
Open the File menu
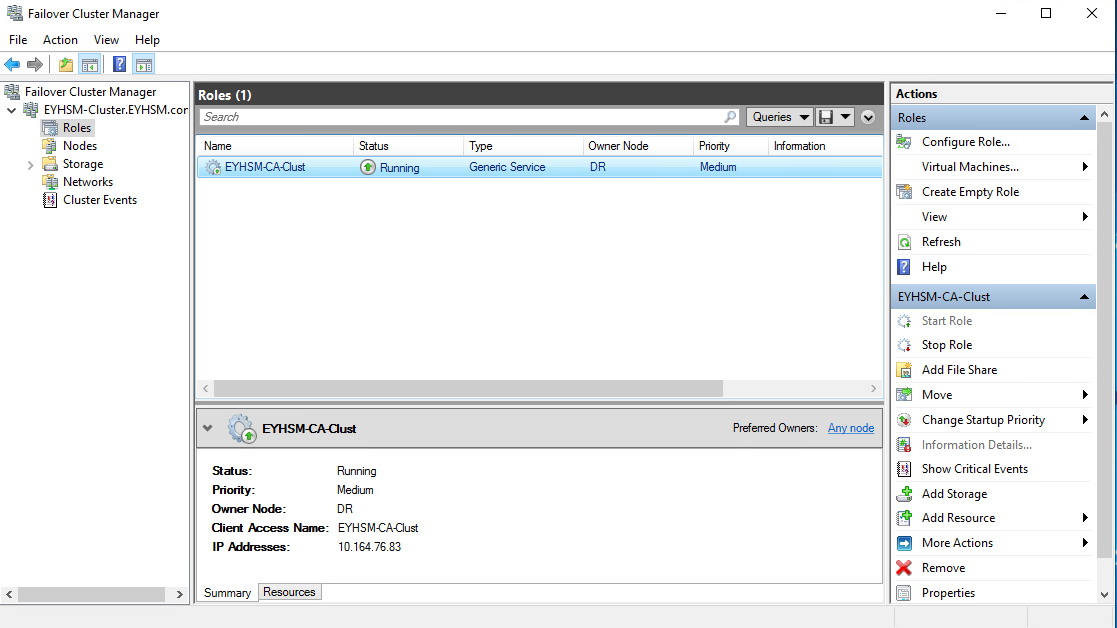pos(18,40)
